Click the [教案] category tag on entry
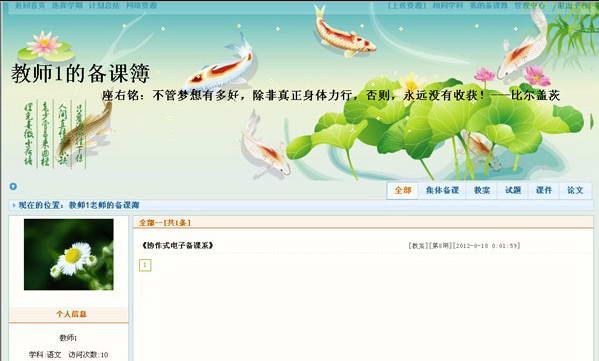Viewport: 599px width, 361px height. (418, 246)
